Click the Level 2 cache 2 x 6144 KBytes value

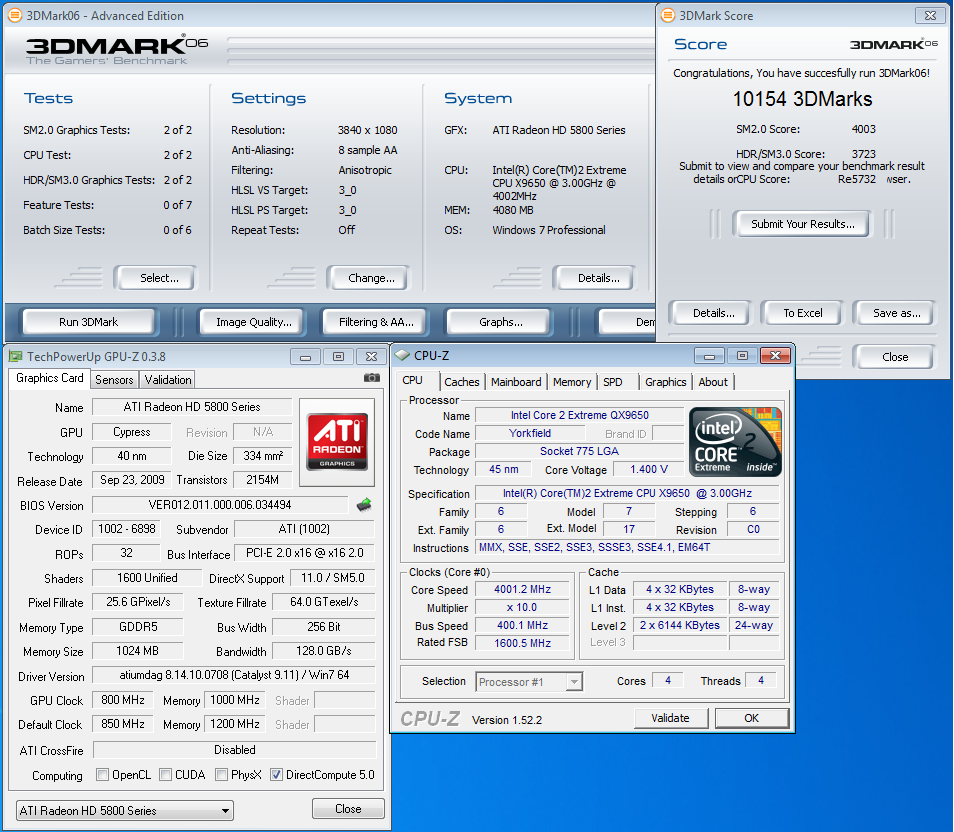680,625
